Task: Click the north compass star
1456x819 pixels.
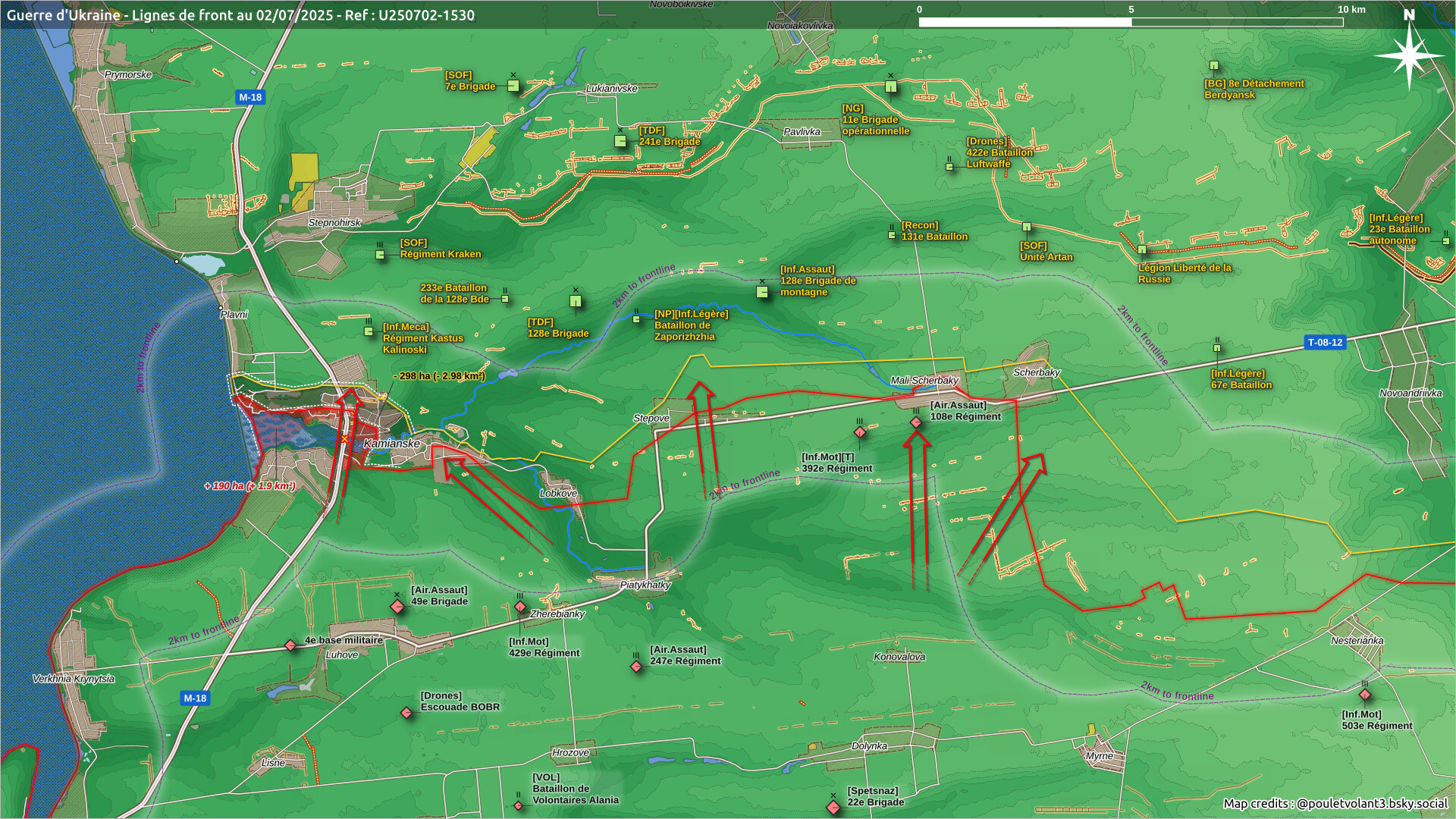Action: (x=1409, y=55)
